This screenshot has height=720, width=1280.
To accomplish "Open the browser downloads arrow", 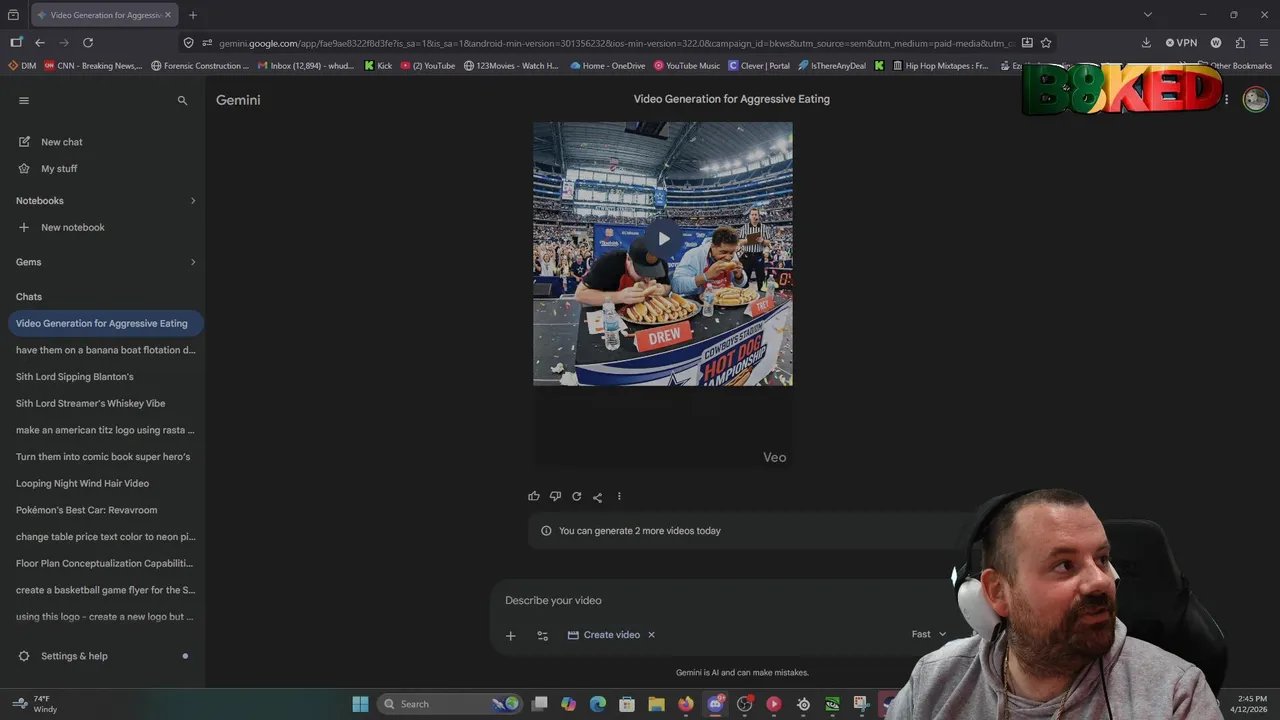I will point(1146,43).
